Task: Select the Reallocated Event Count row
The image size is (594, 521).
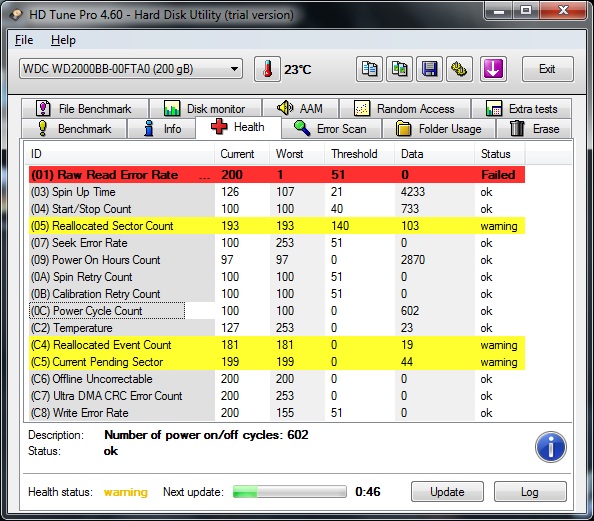Action: tap(277, 345)
